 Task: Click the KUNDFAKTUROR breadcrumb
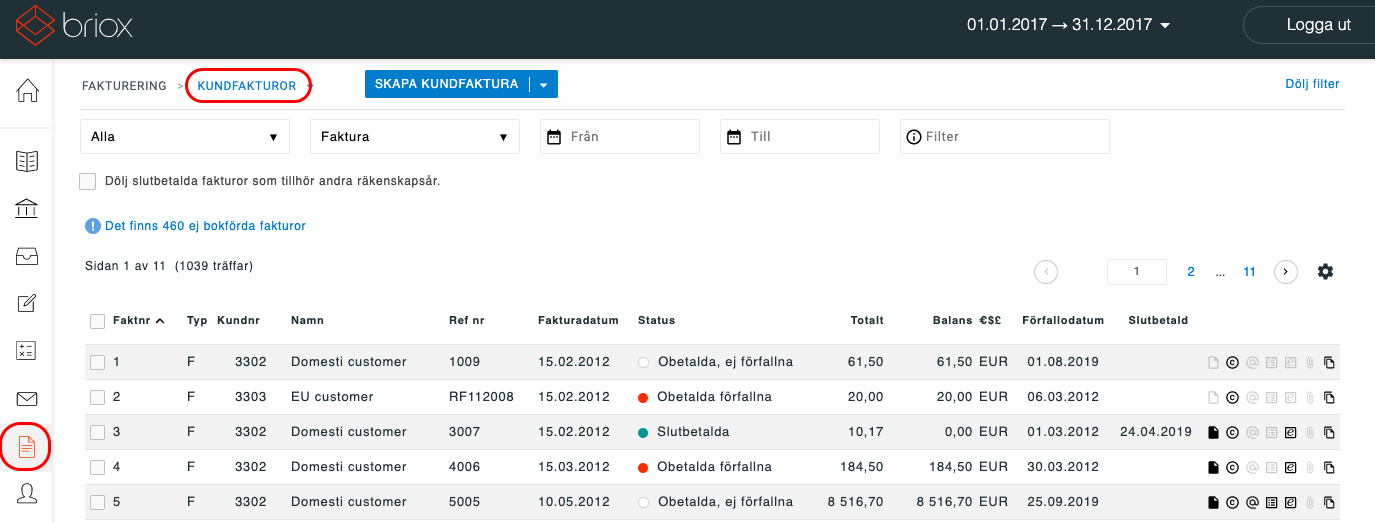pos(247,86)
